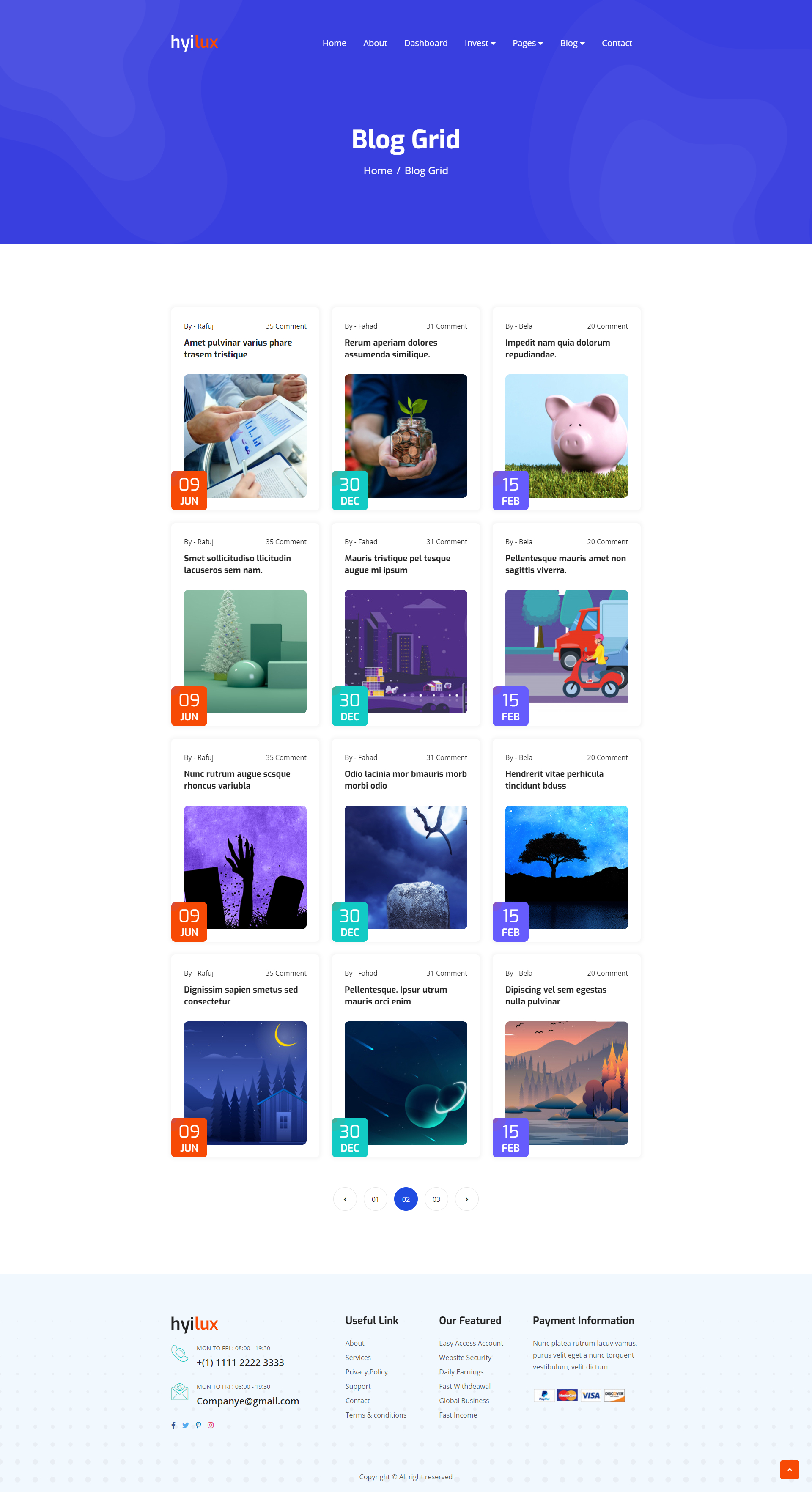Open the Twitter social icon
This screenshot has width=812, height=1492.
pyautogui.click(x=185, y=1425)
